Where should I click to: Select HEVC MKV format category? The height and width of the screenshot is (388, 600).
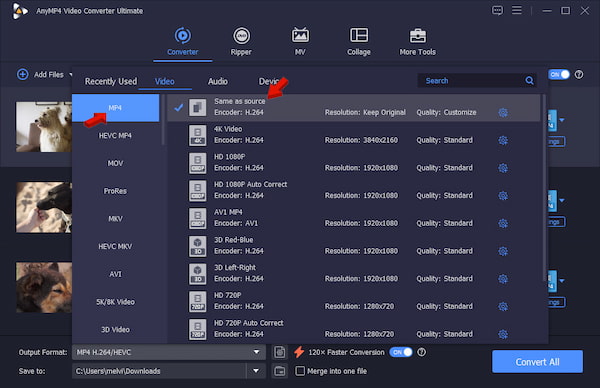click(116, 246)
